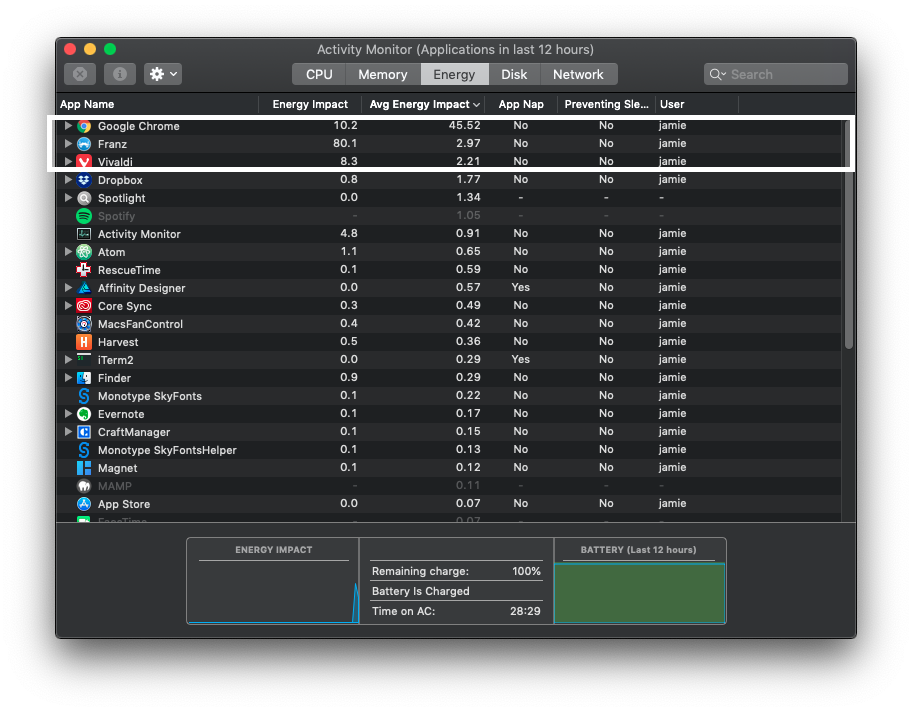Expand the Franz process tree
912x712 pixels.
(68, 144)
